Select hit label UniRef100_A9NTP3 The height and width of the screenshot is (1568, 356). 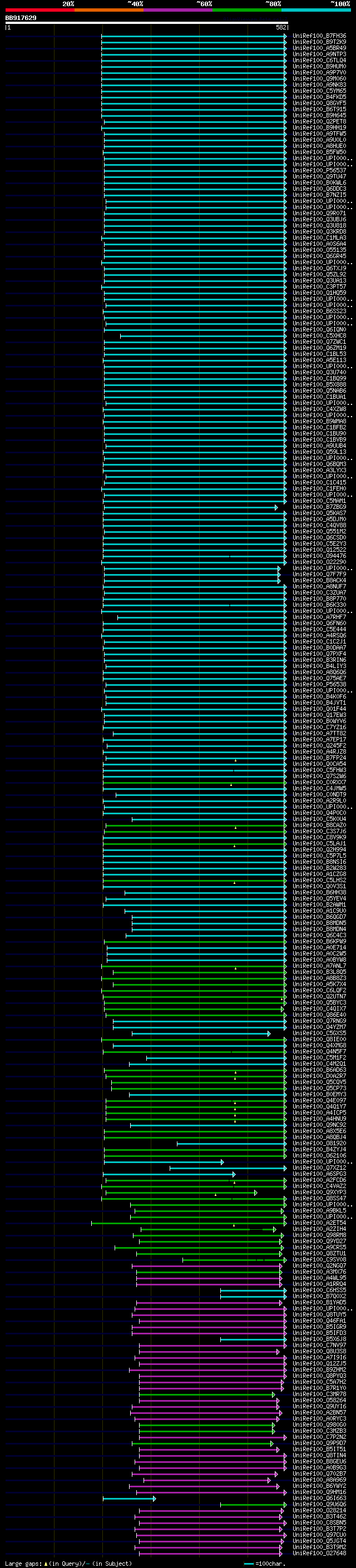[x=319, y=54]
